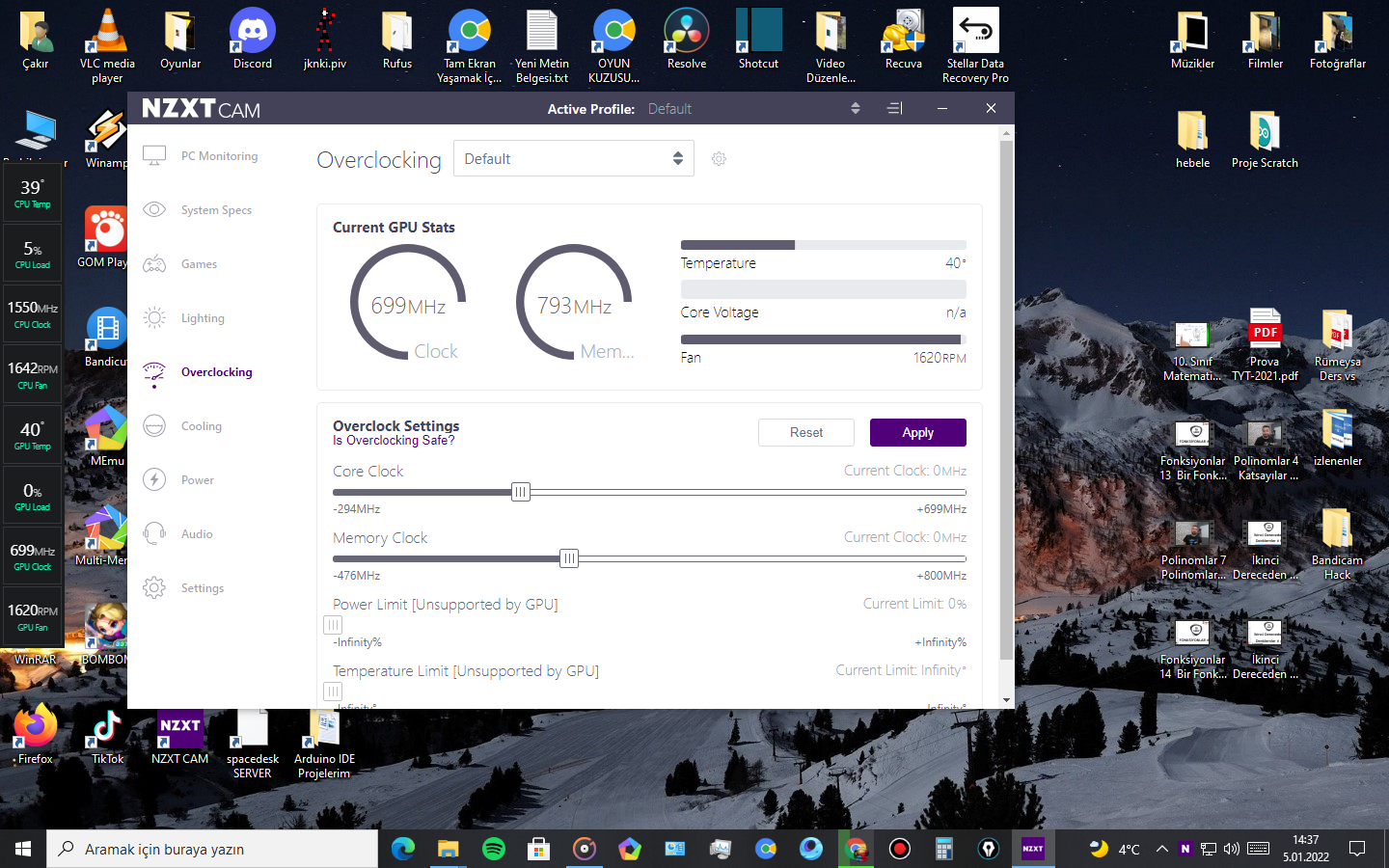The width and height of the screenshot is (1389, 868).
Task: Open the Games controller icon
Action: 154,263
